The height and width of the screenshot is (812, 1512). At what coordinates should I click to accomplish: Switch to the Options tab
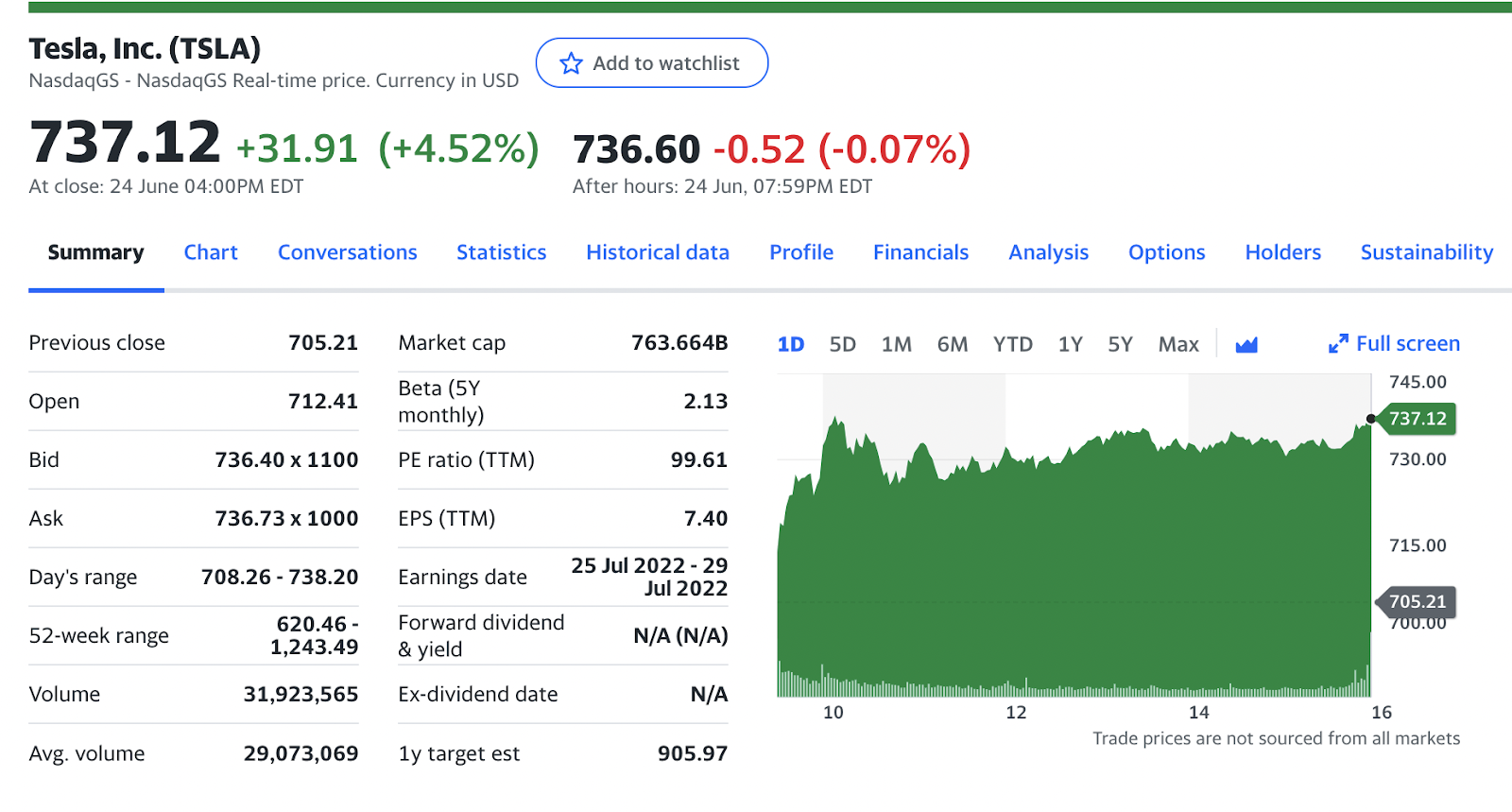click(1167, 252)
